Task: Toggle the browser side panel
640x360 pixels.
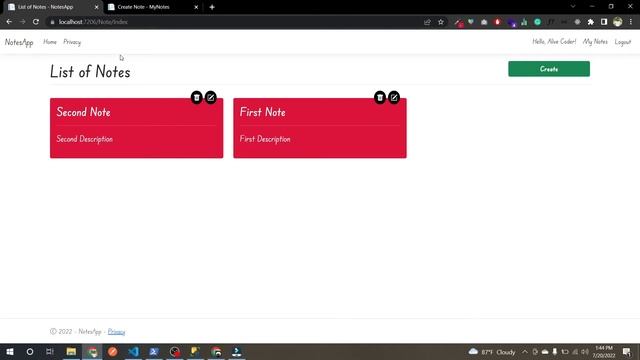Action: pyautogui.click(x=604, y=22)
